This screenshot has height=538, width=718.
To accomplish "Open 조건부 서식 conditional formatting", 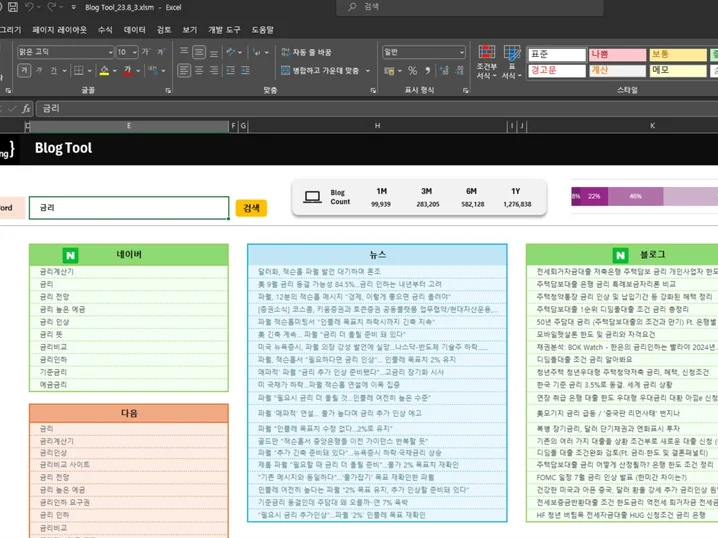I will click(x=486, y=62).
